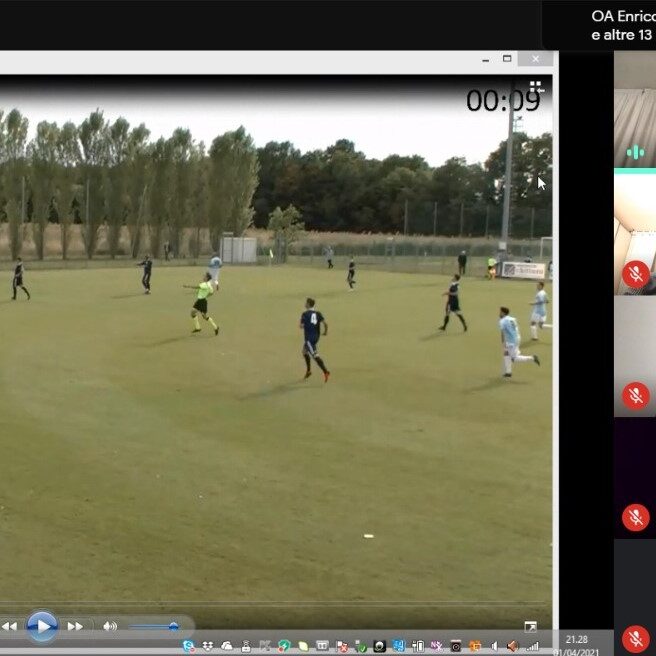Click the rewind button in player
This screenshot has height=656, width=656.
9,626
